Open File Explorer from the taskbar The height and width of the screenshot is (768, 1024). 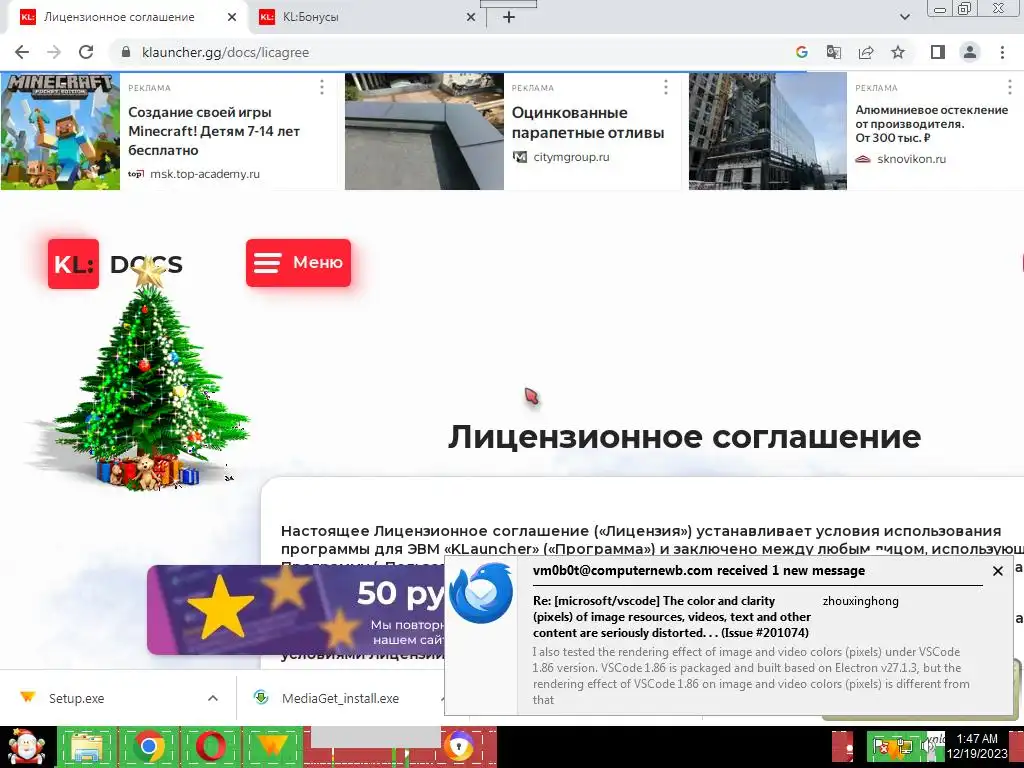pos(86,747)
